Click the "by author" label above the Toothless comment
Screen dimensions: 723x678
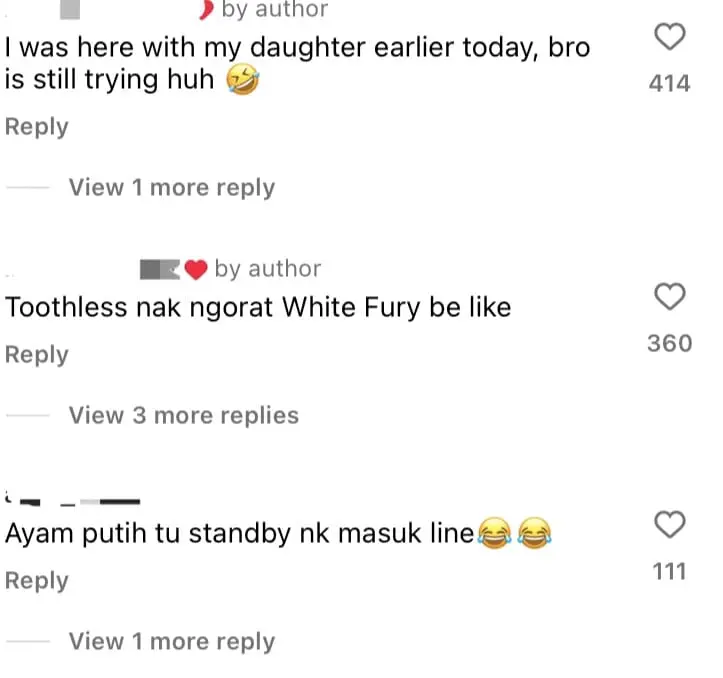268,268
